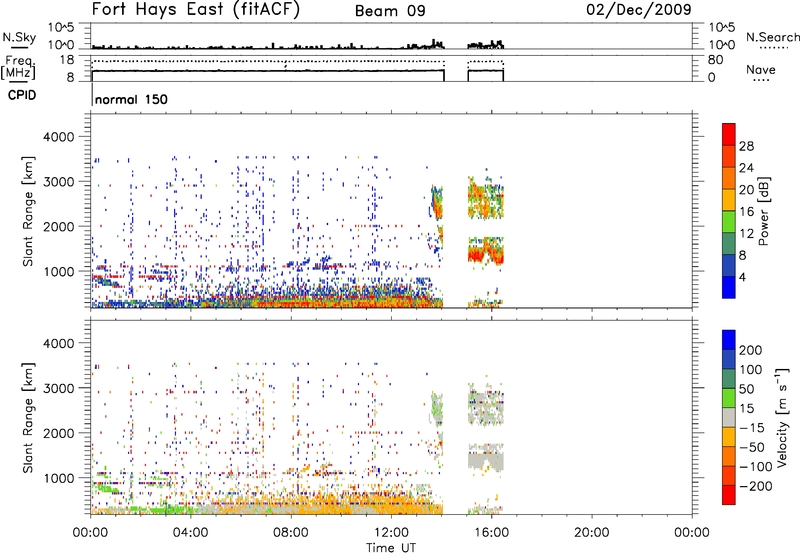This screenshot has height=554, width=800.
Task: Click the '-200' Velocity scale value
Action: coord(757,486)
